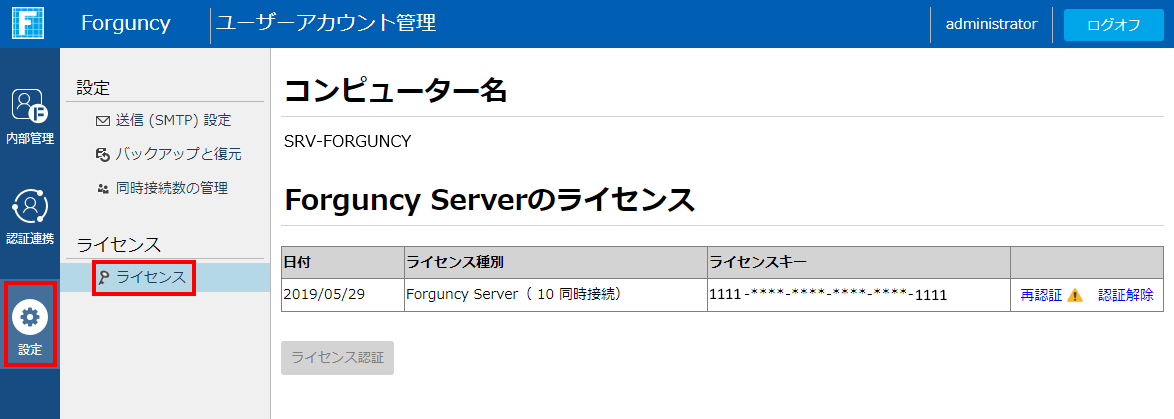Click the masked license key cell
The height and width of the screenshot is (419, 1174).
point(859,295)
